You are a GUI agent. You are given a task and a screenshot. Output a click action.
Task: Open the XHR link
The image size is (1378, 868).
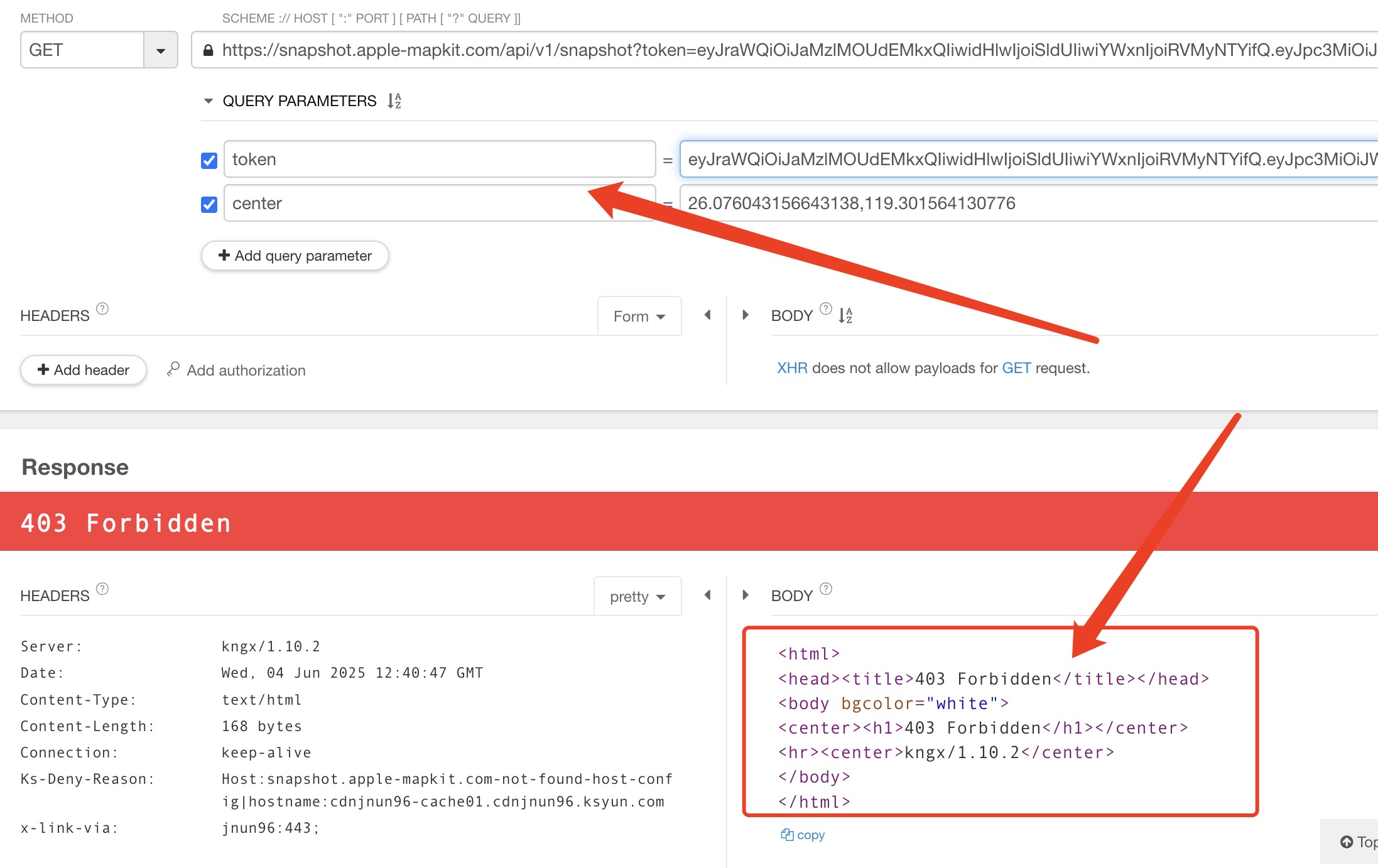click(792, 368)
